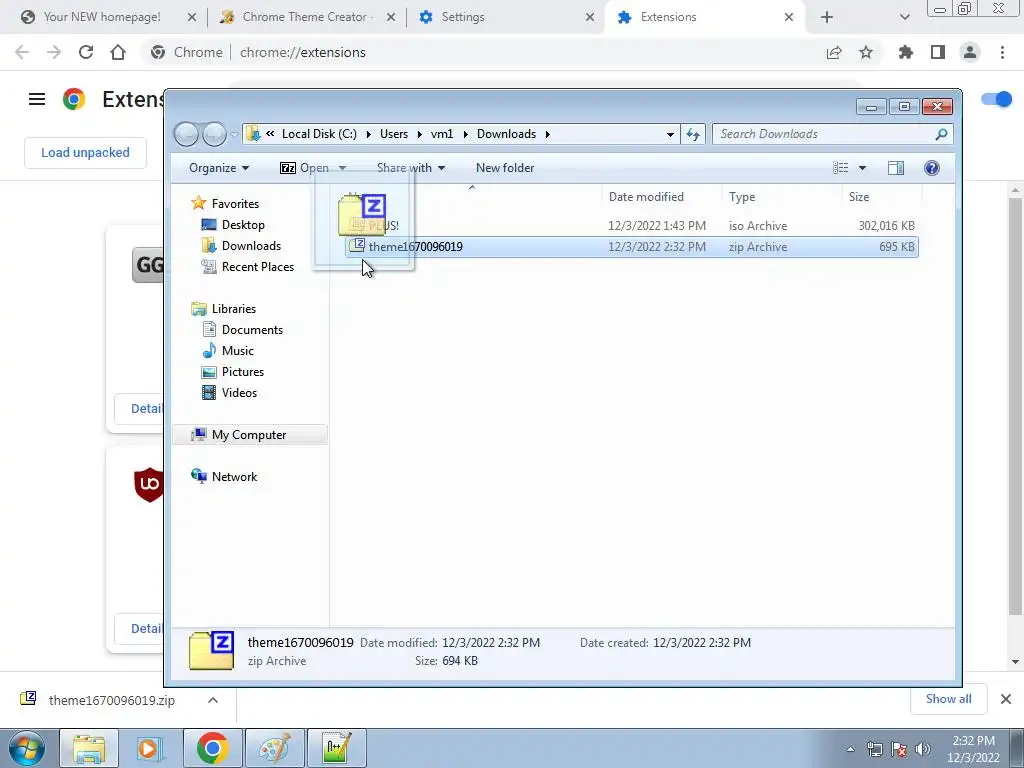Screen dimensions: 1024x768
Task: Open the Chrome extensions puzzle icon
Action: click(906, 52)
